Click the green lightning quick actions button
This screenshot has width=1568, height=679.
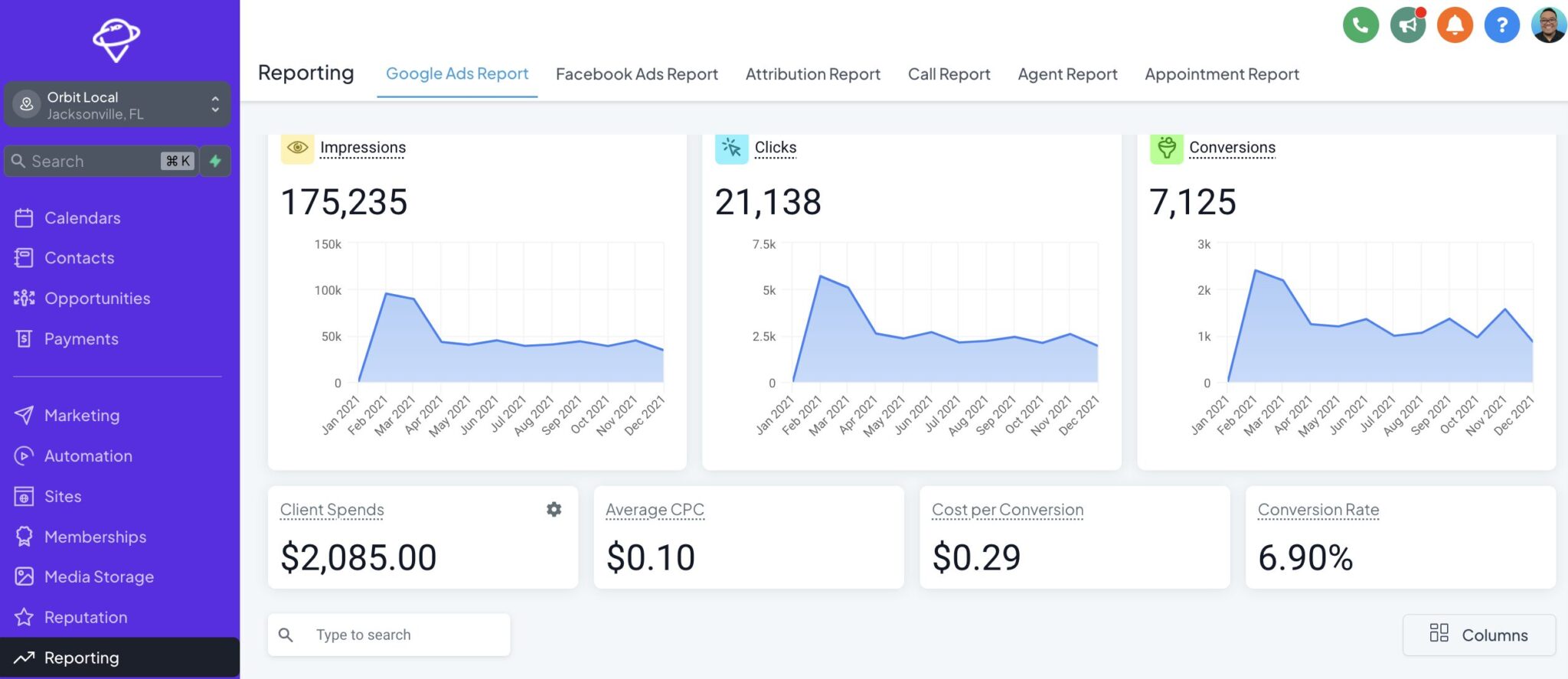click(216, 161)
